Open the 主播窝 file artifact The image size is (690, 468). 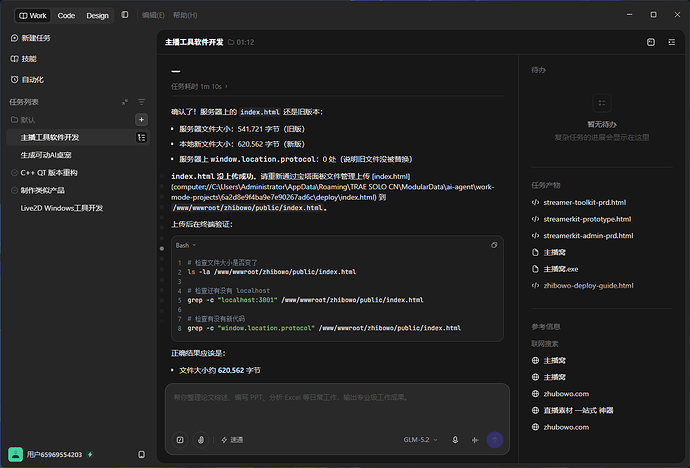(554, 252)
